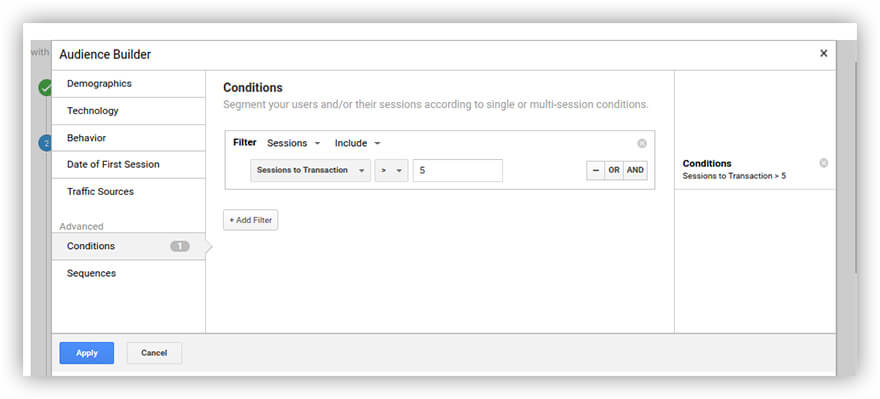Remove the filter with its gray X icon
The width and height of the screenshot is (880, 399).
[x=642, y=144]
